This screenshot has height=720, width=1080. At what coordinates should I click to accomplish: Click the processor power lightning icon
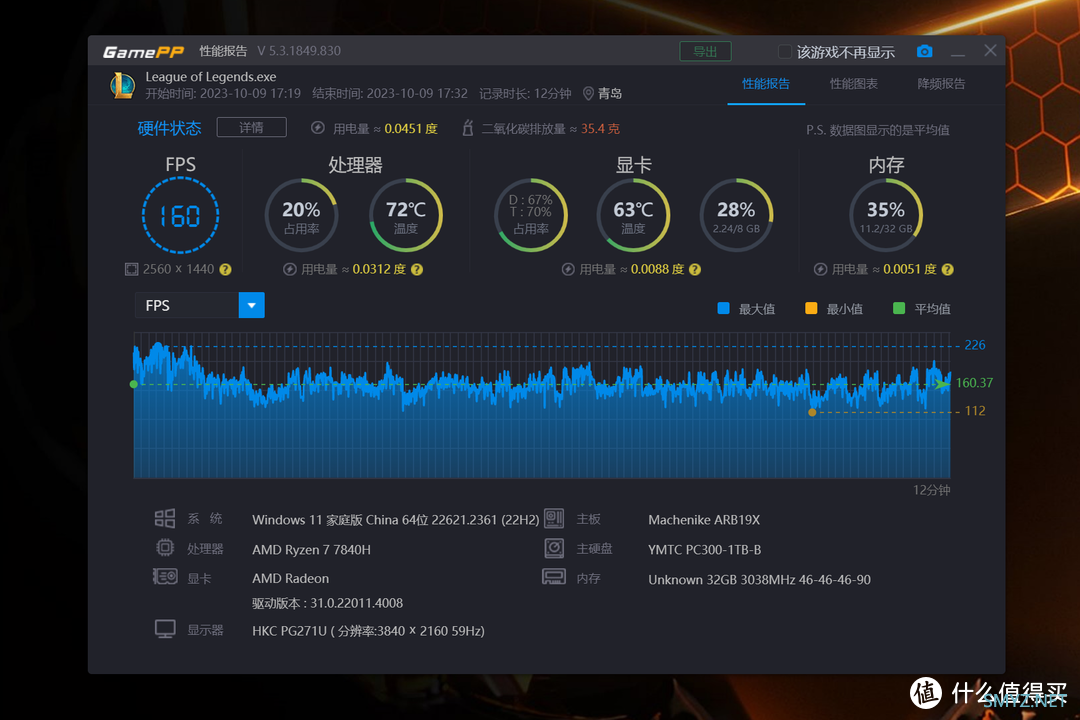[290, 269]
